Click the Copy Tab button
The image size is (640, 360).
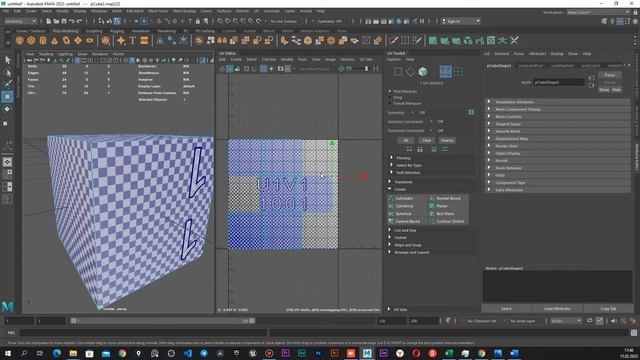(608, 309)
